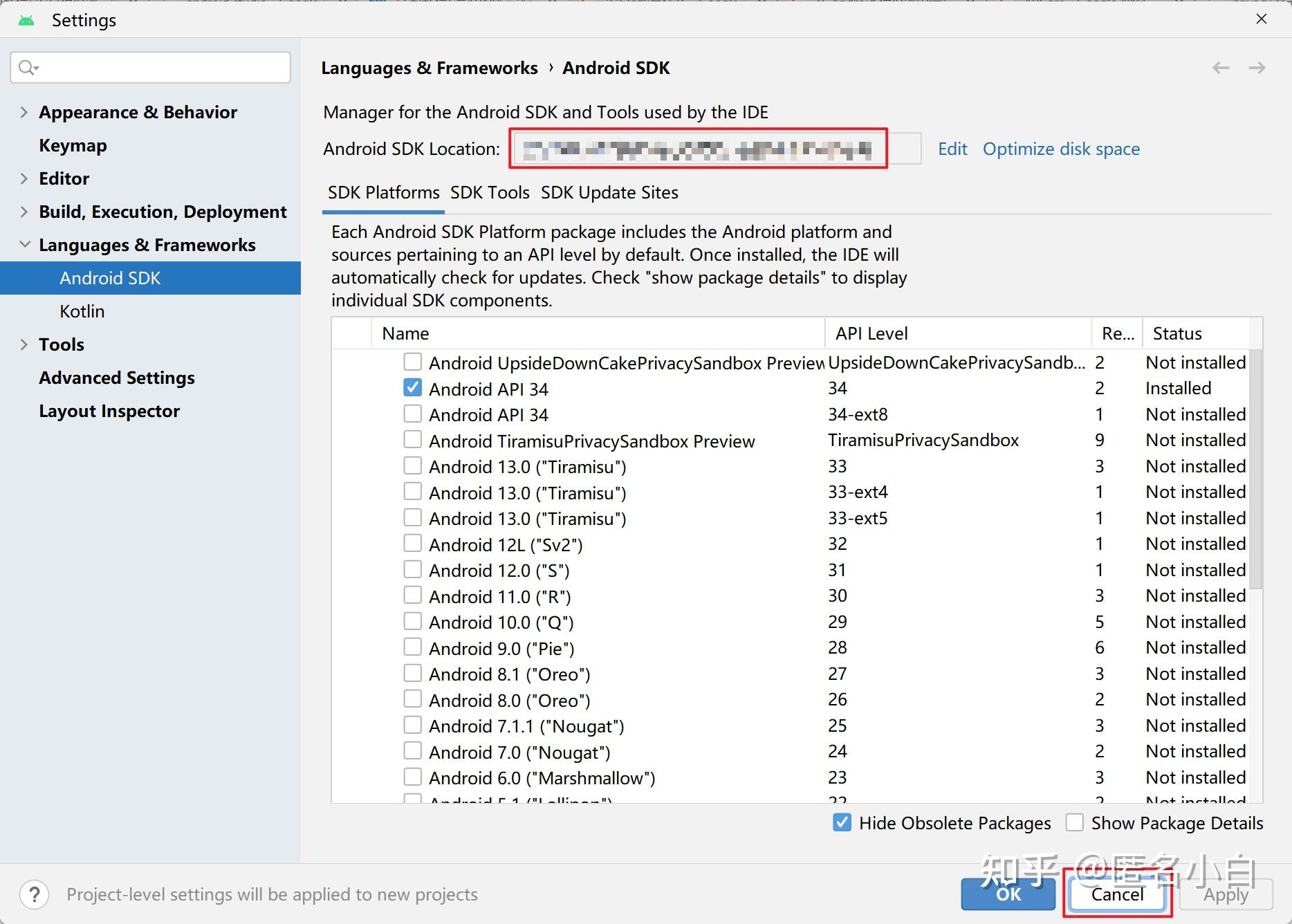Image resolution: width=1292 pixels, height=924 pixels.
Task: Click the SDK platforms list scrollbar
Action: [x=1256, y=470]
